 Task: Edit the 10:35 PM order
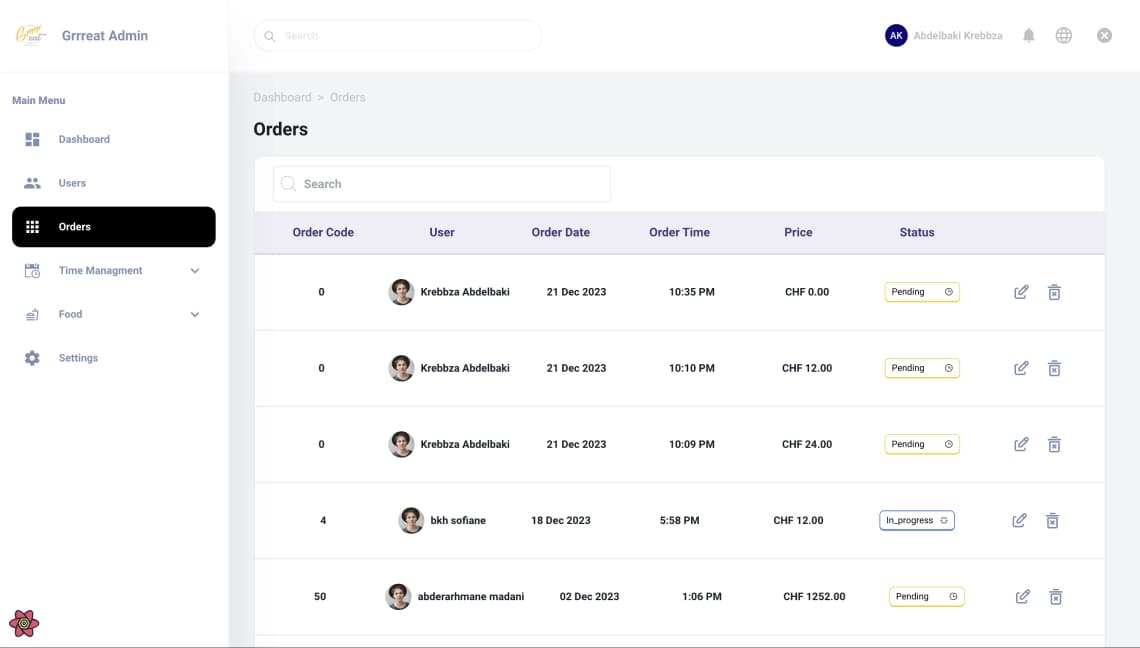(x=1021, y=292)
